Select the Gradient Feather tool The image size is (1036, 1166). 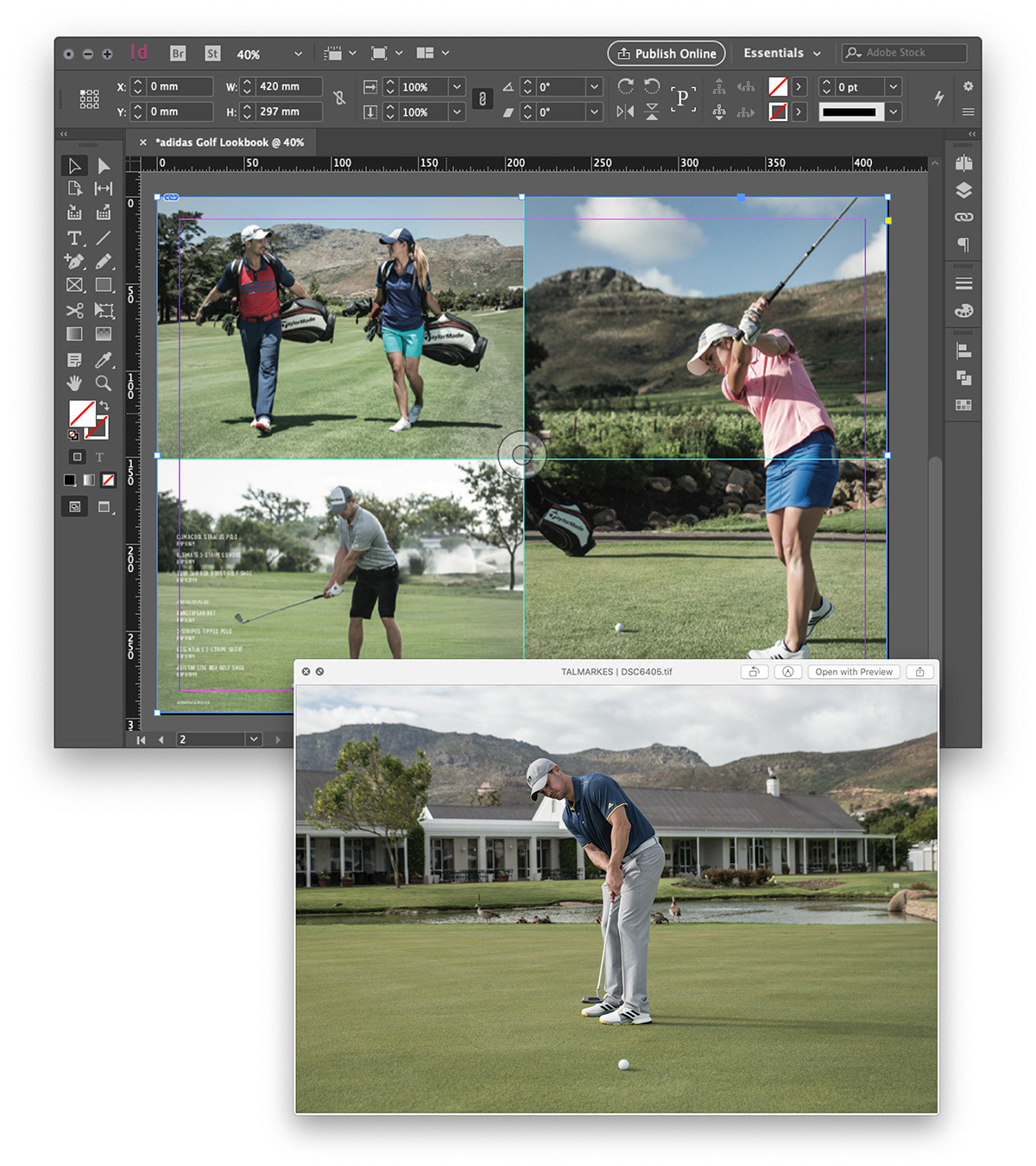(x=104, y=334)
